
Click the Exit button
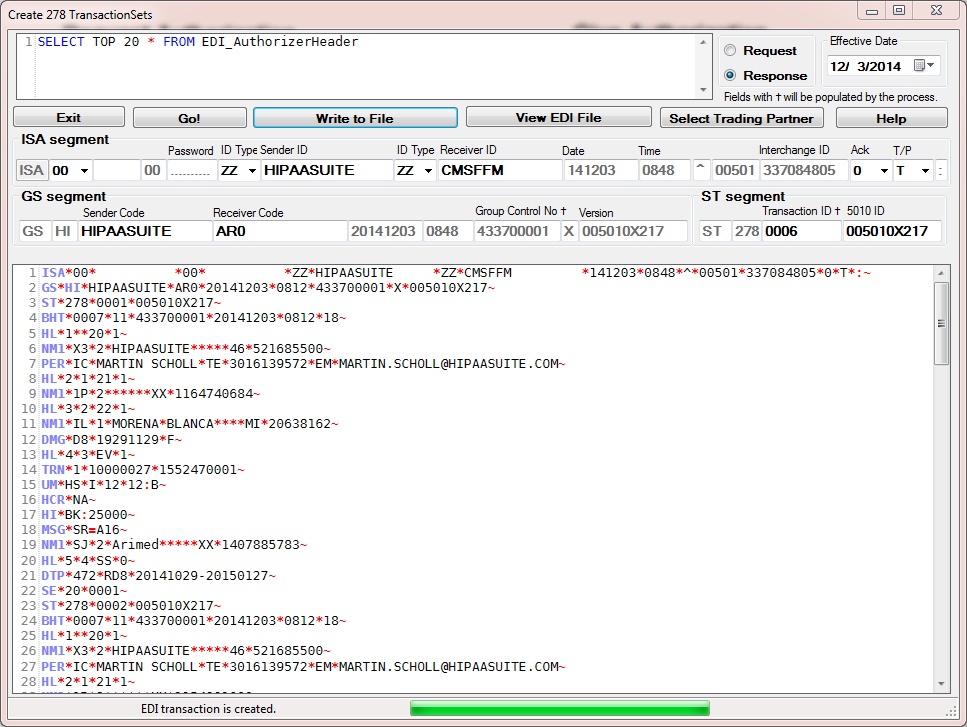pyautogui.click(x=68, y=118)
